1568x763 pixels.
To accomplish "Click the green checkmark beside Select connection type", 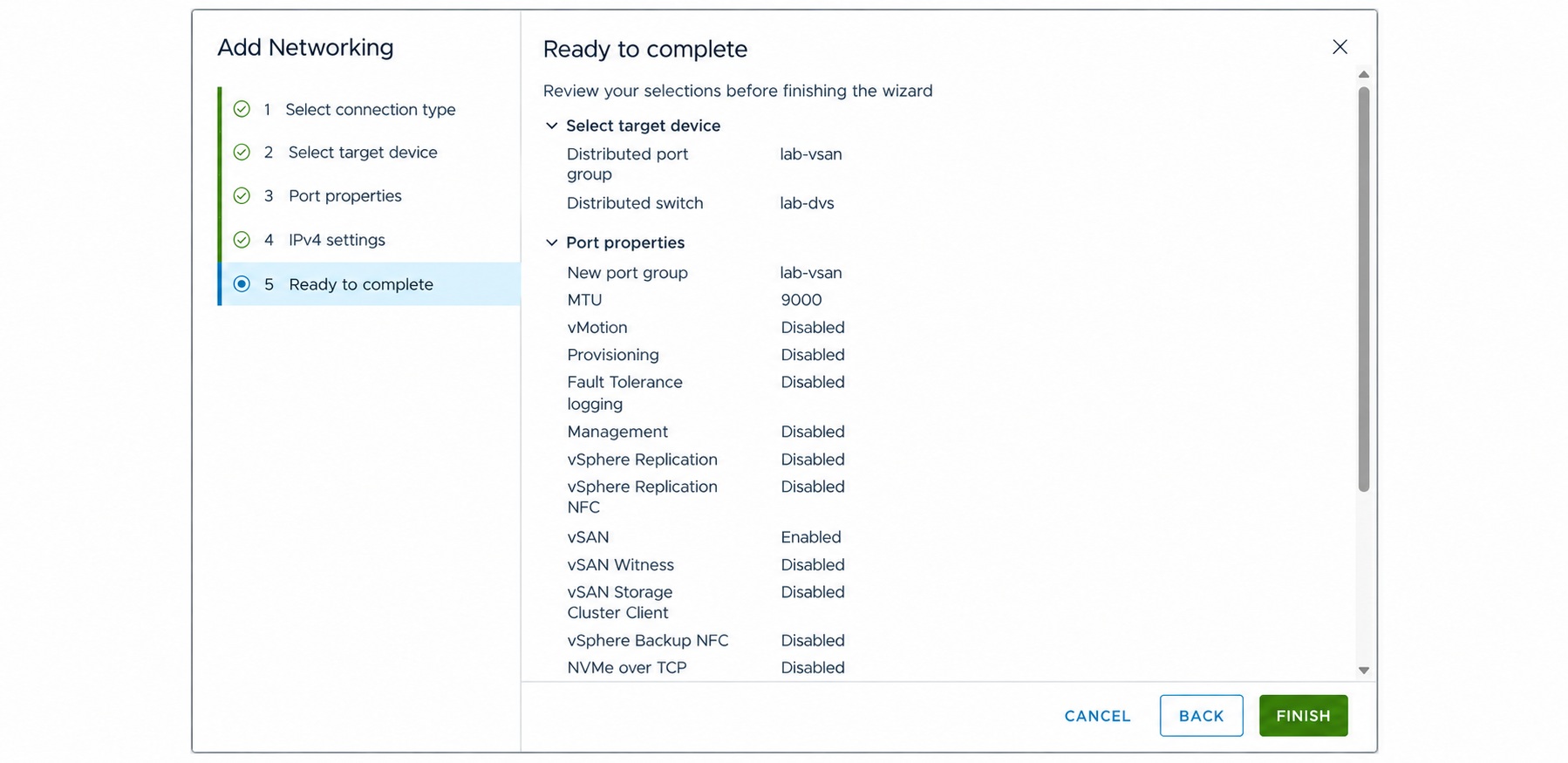I will click(242, 109).
